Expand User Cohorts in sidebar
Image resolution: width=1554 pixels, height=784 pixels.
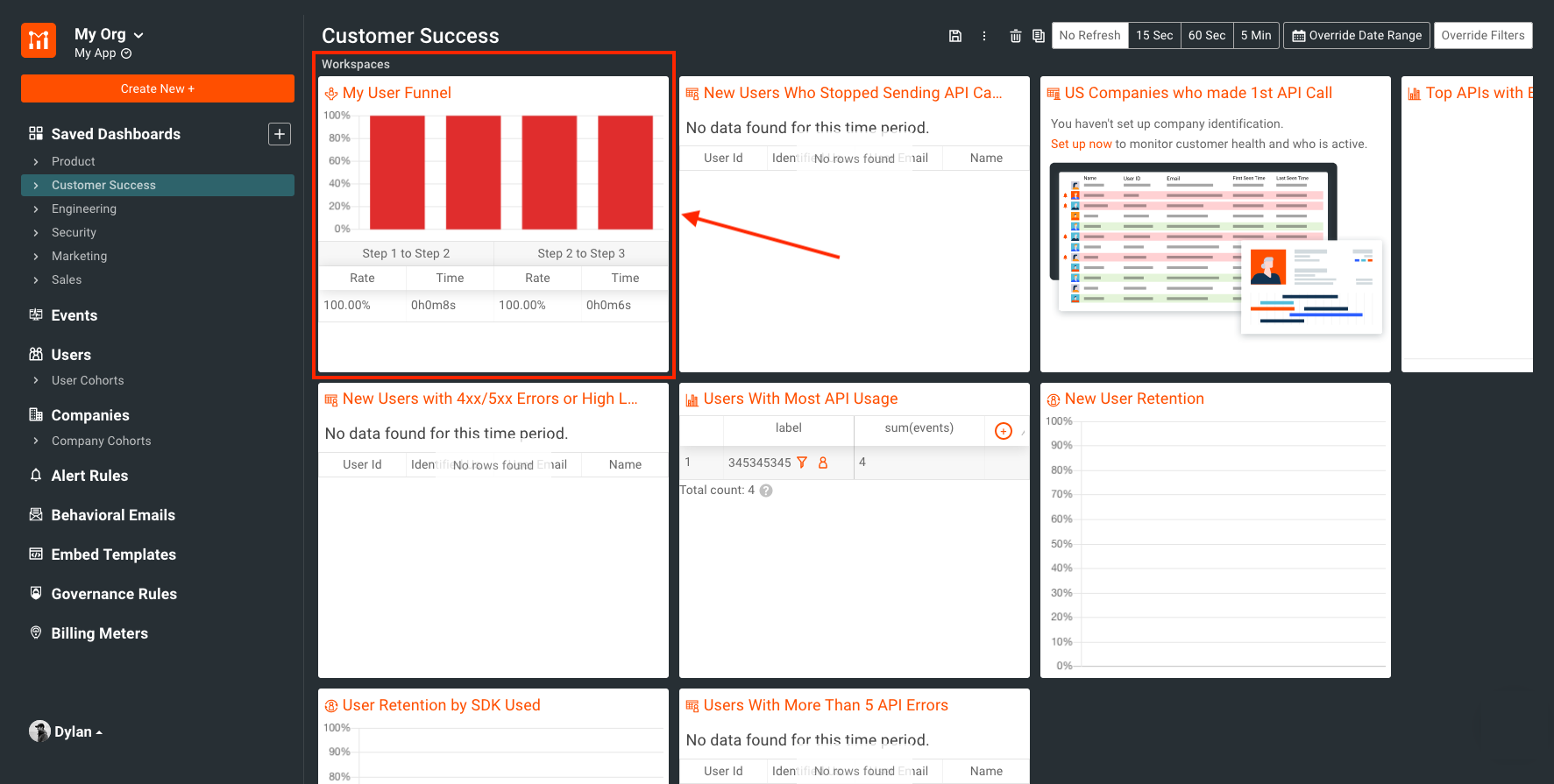[x=36, y=380]
